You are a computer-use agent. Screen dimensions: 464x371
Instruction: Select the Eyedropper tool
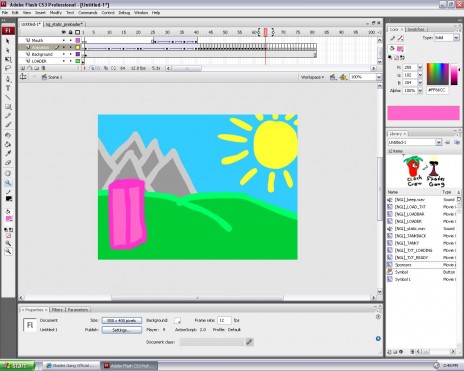click(x=8, y=153)
